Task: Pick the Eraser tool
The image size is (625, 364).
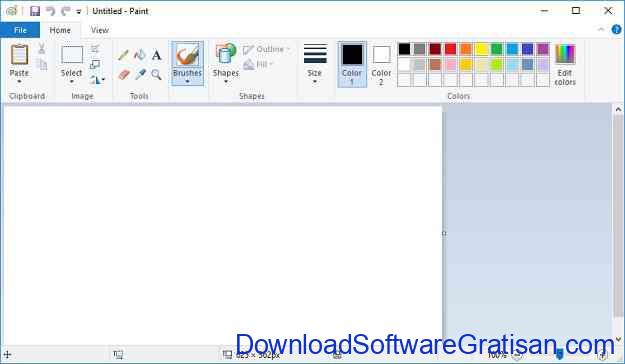Action: pos(124,74)
